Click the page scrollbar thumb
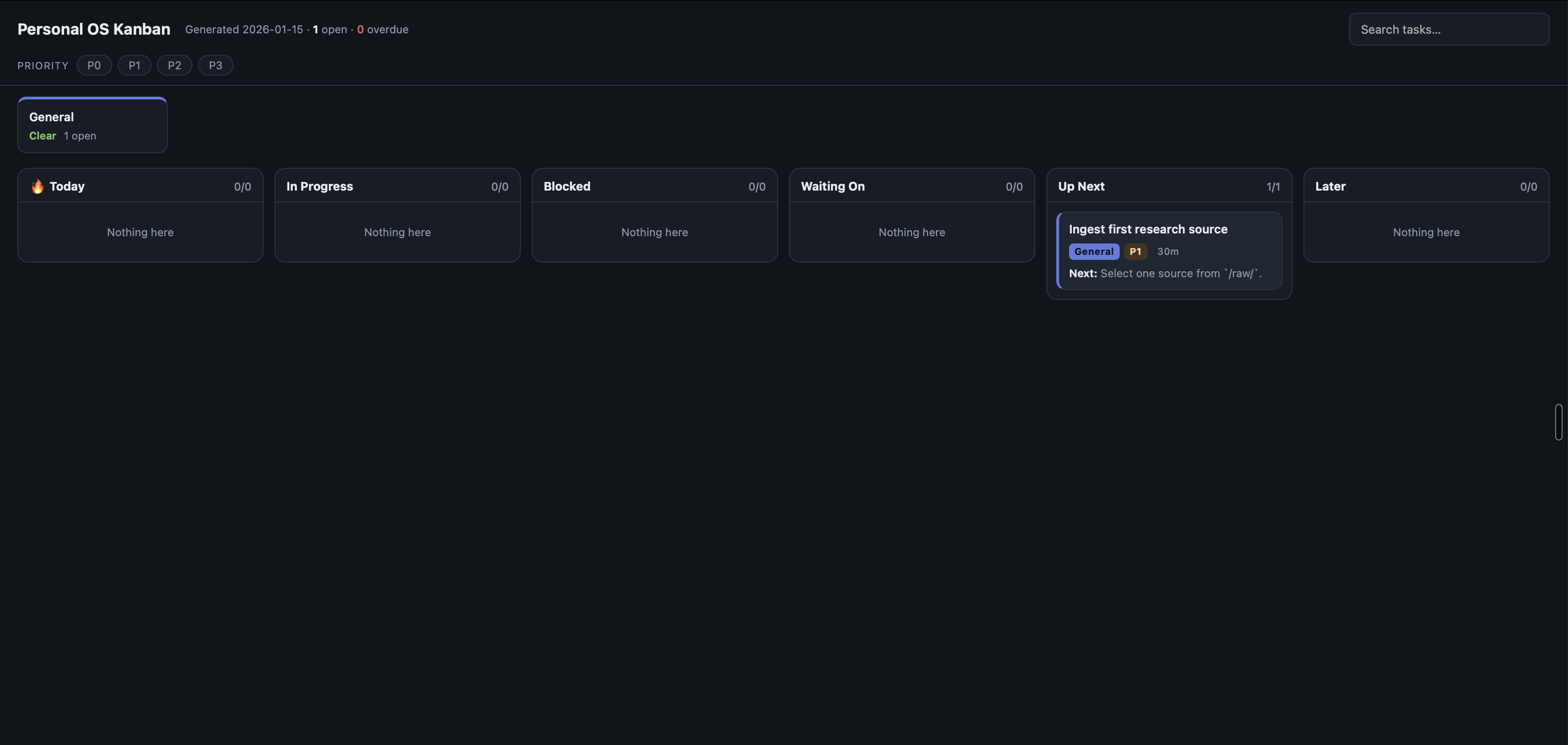Screen dimensions: 1568x745 pyautogui.click(x=1558, y=422)
